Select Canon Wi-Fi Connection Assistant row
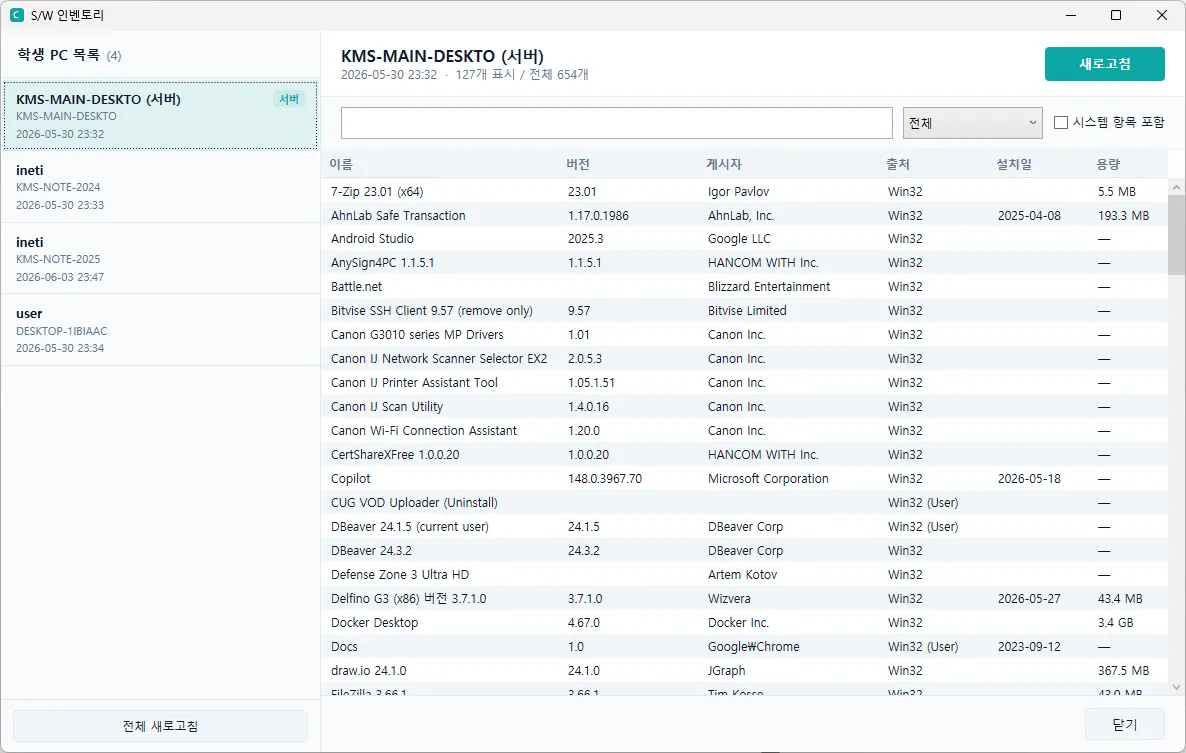 [x=745, y=431]
